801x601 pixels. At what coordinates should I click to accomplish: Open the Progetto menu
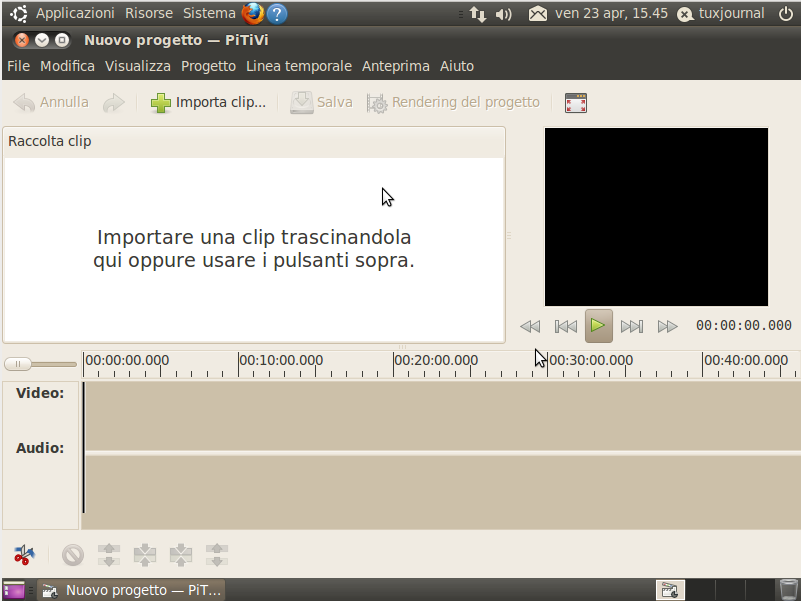[208, 66]
